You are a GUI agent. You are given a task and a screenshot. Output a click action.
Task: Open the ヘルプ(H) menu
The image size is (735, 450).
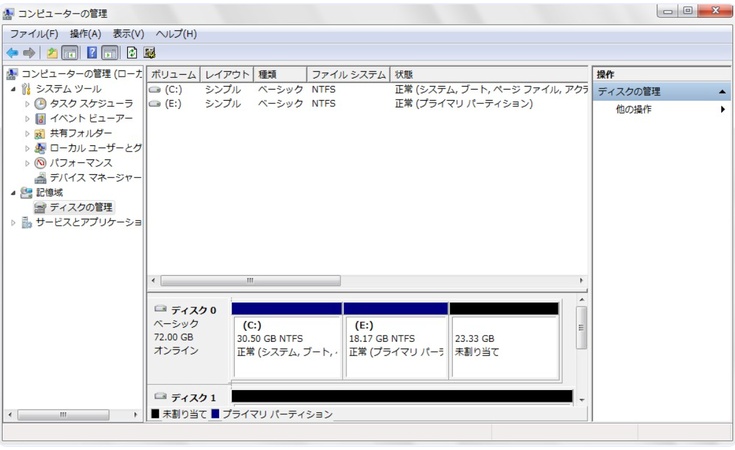(176, 34)
